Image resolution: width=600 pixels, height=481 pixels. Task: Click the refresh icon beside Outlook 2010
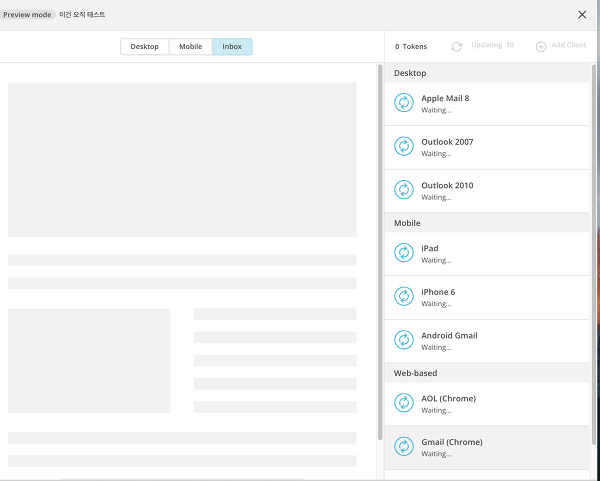point(404,190)
